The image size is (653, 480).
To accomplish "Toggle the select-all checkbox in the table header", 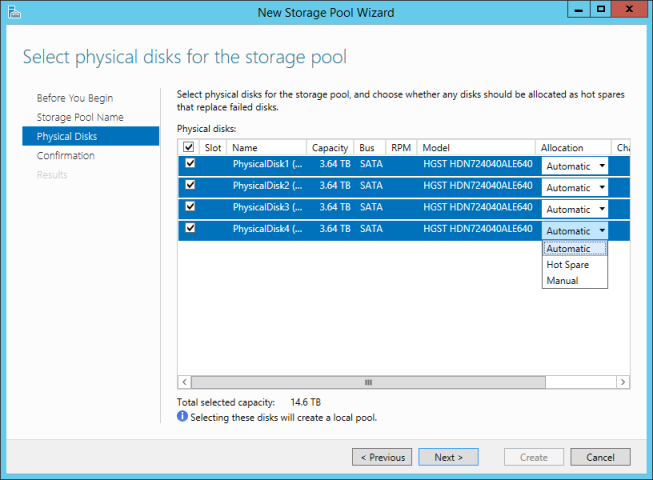I will coord(188,147).
